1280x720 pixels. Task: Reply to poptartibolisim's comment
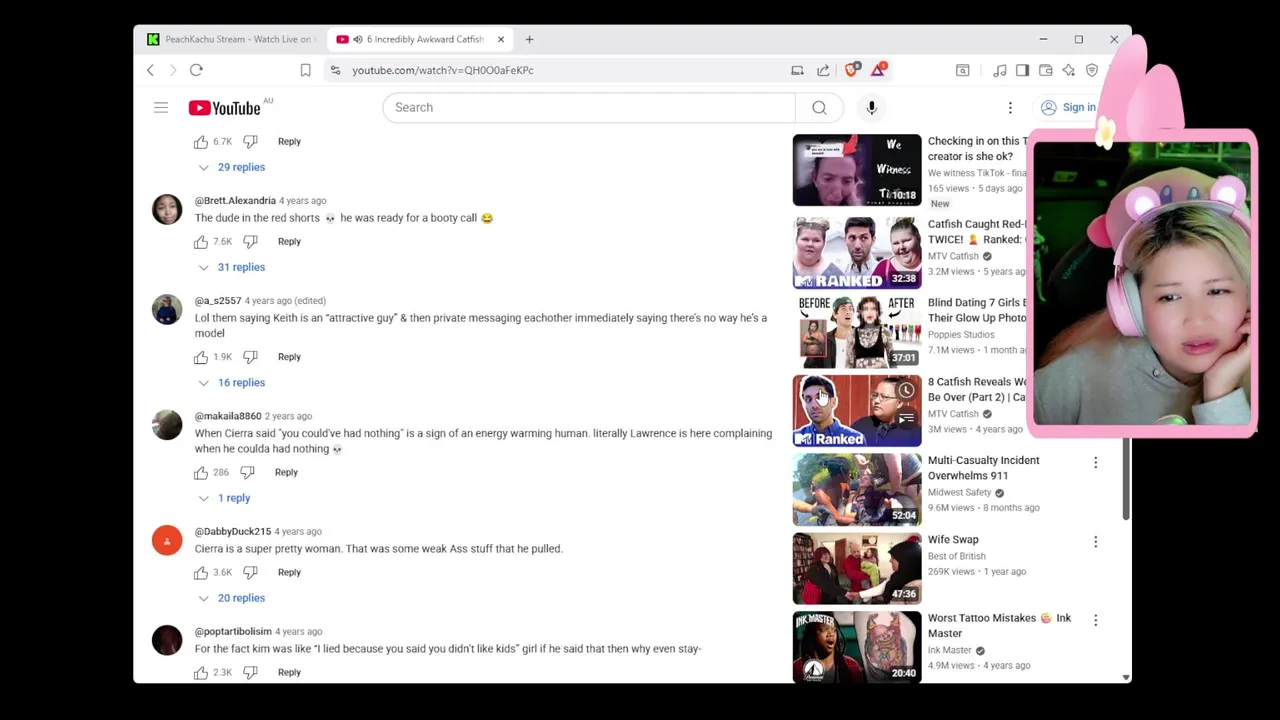(289, 672)
